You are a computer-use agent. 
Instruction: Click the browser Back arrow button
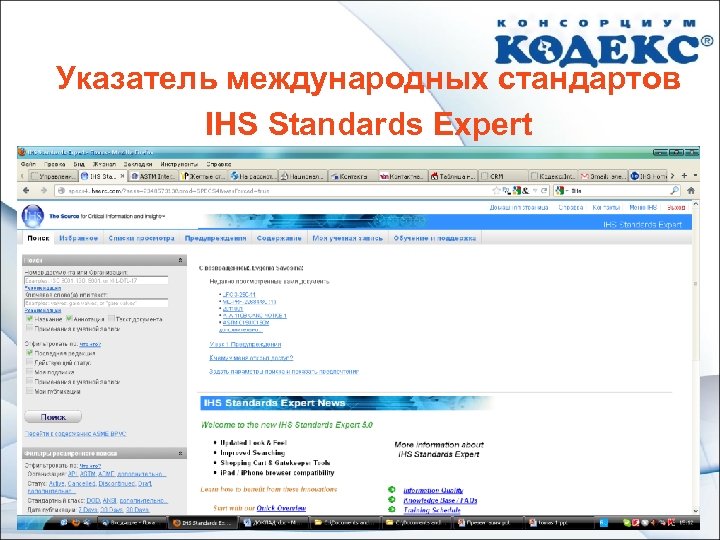click(26, 190)
